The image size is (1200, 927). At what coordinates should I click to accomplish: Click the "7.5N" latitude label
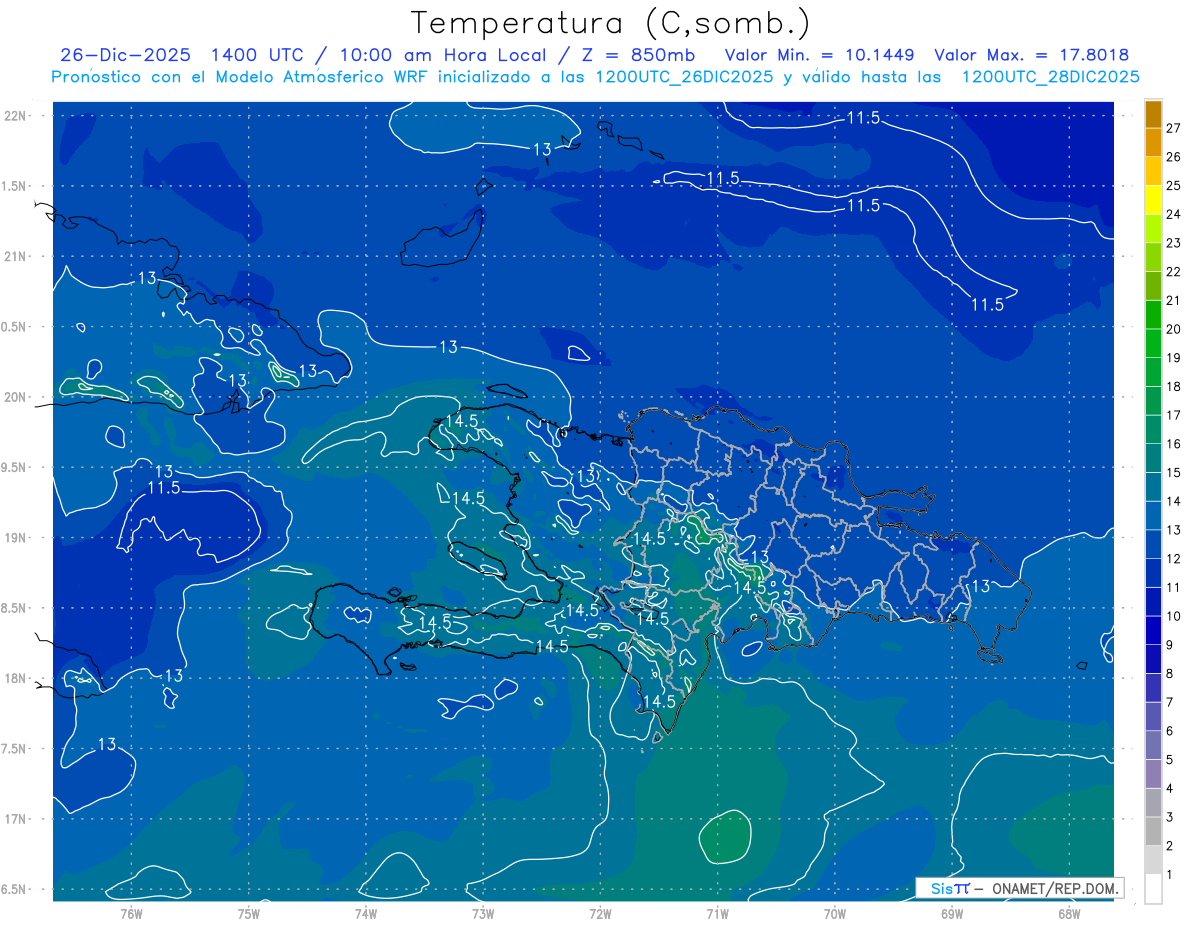point(15,748)
